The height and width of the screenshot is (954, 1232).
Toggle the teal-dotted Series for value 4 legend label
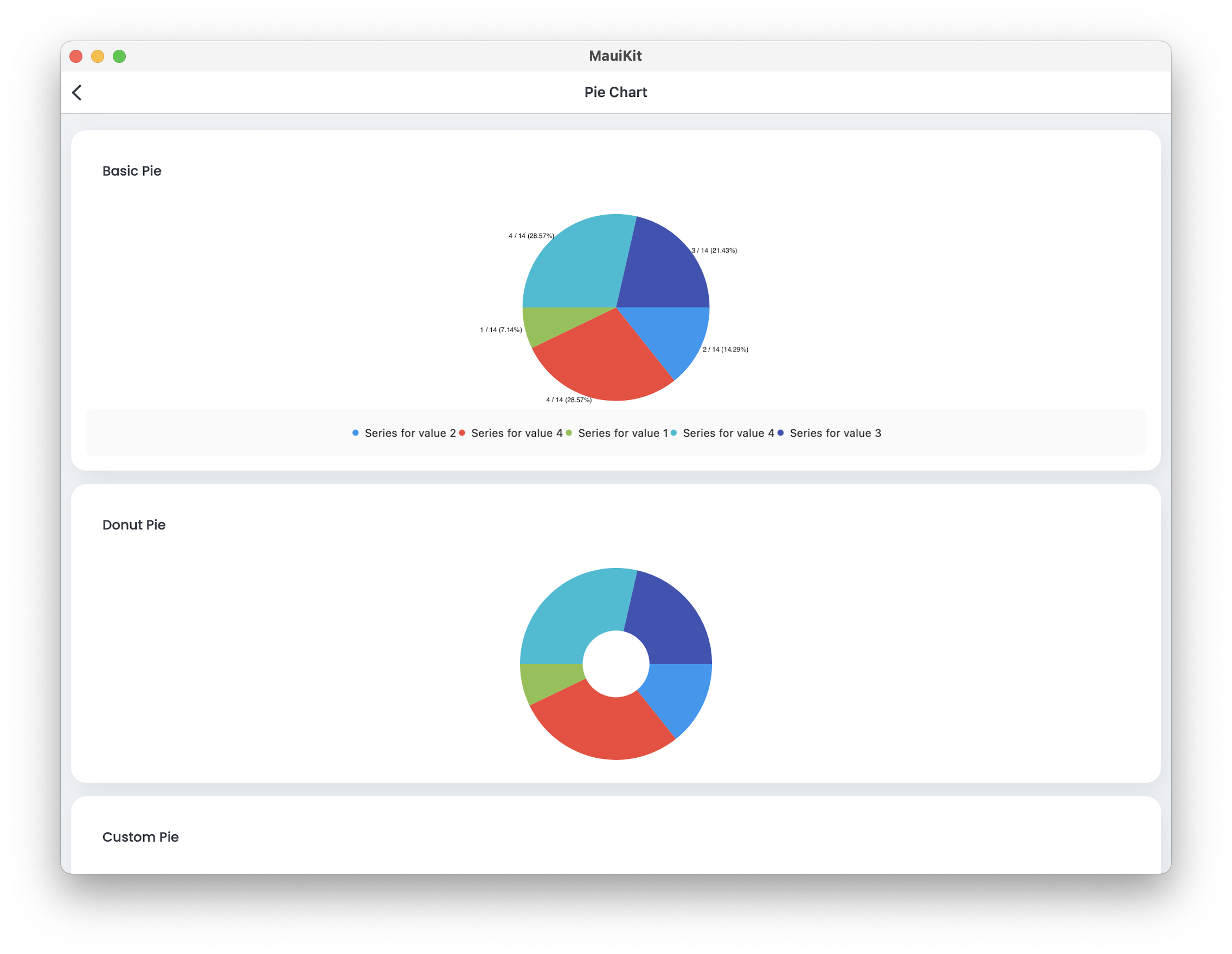tap(728, 433)
